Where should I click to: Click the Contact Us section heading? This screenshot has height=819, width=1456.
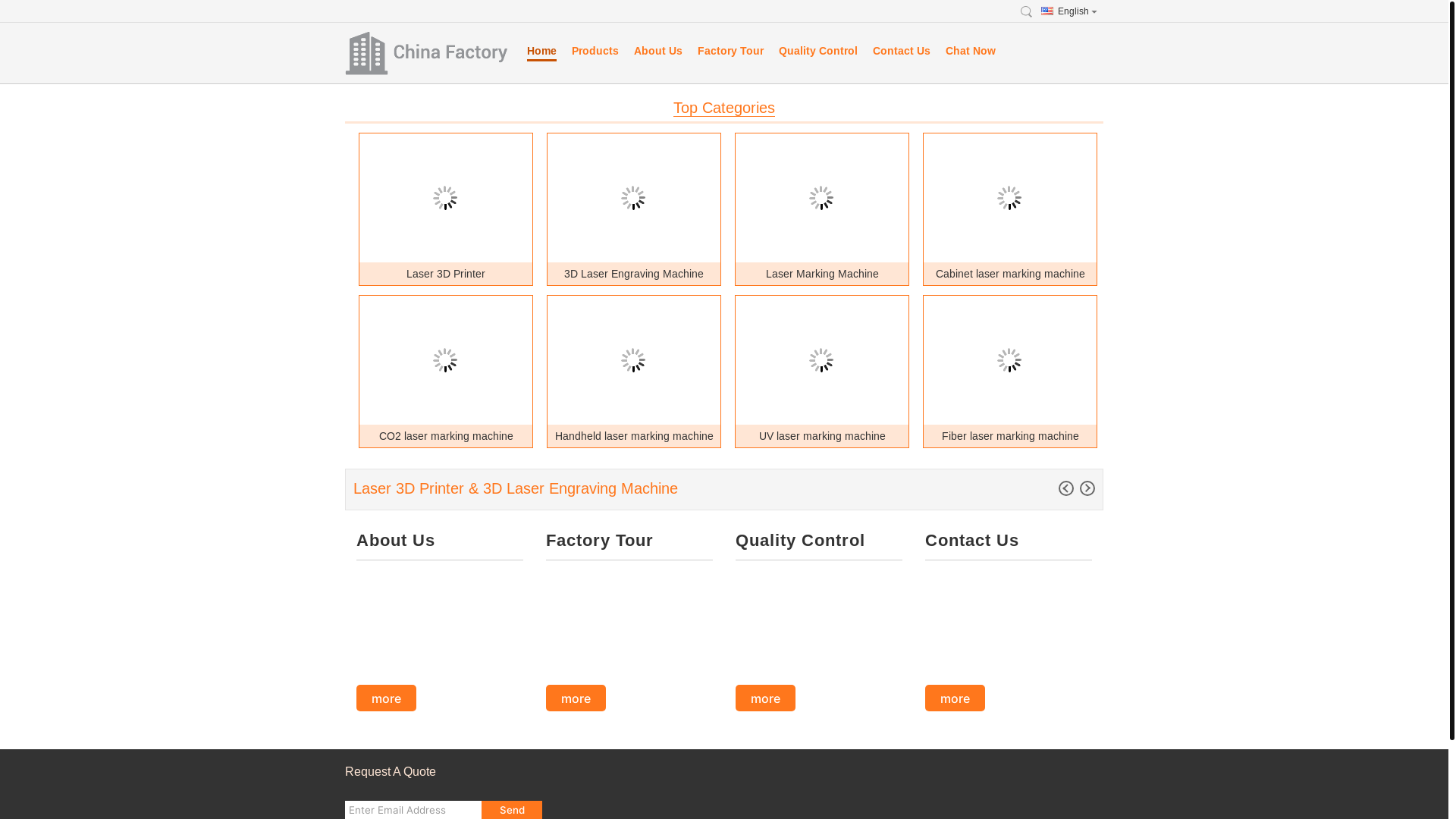click(971, 540)
